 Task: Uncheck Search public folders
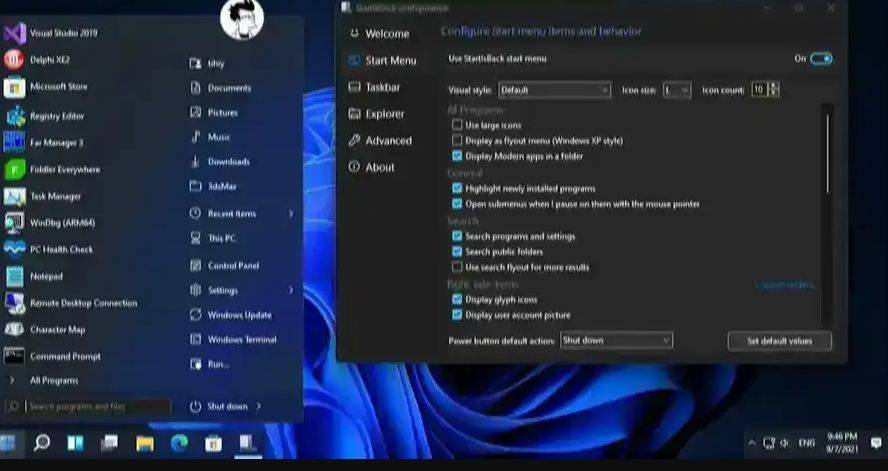click(457, 251)
